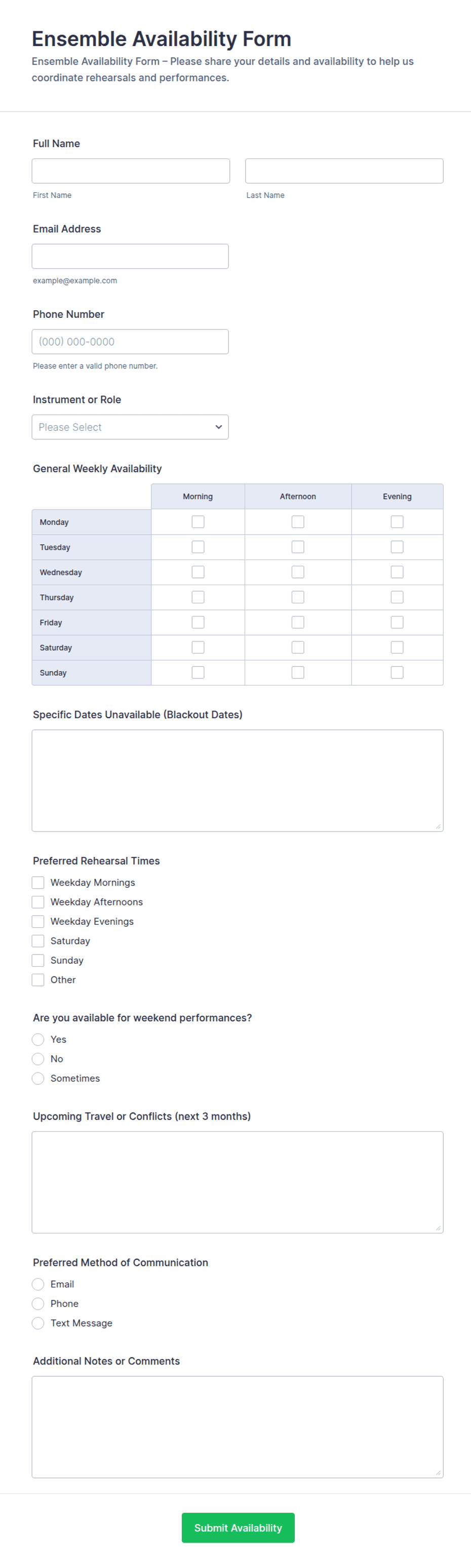Grab the Additional Notes resize handle
The image size is (471, 1568).
click(438, 1472)
